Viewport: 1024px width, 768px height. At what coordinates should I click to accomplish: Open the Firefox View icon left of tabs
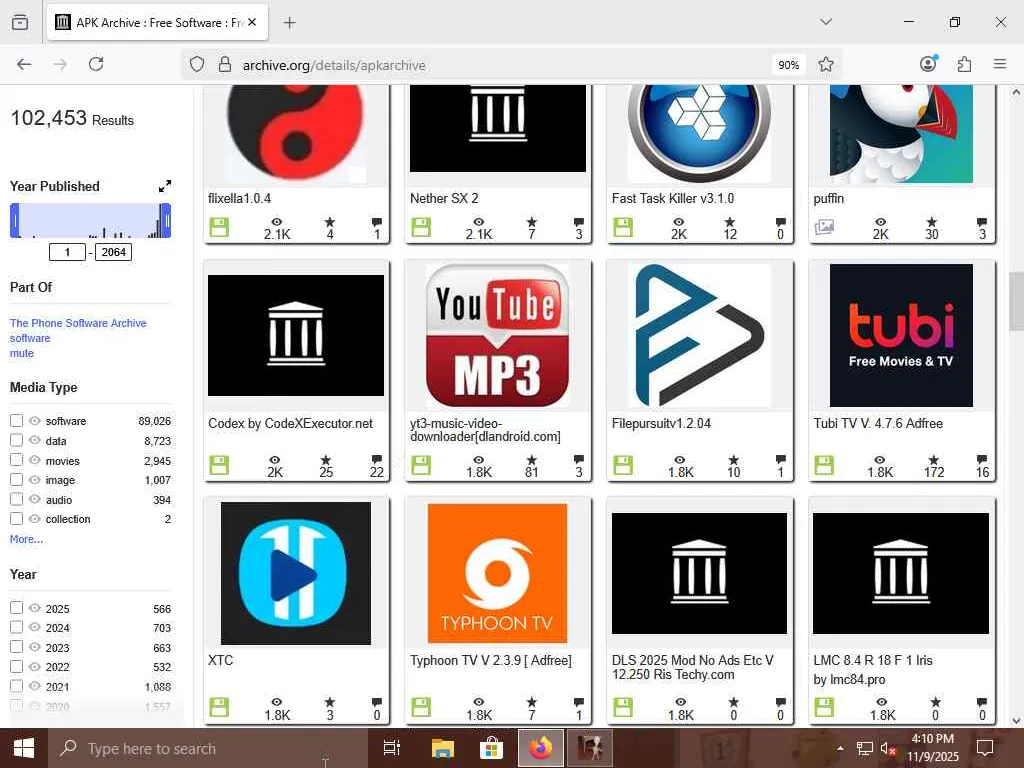coord(20,22)
